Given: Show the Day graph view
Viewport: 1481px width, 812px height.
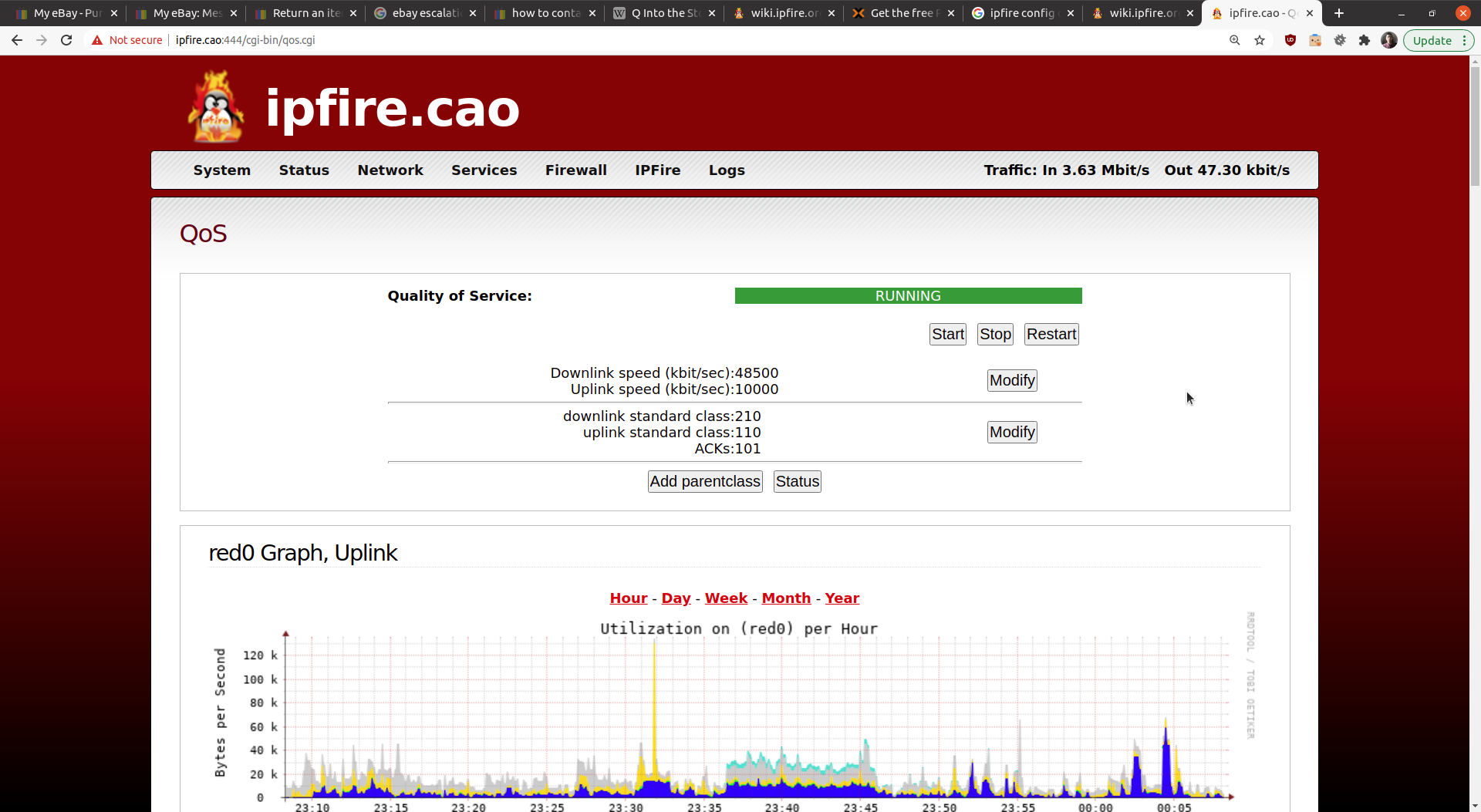Looking at the screenshot, I should 676,598.
